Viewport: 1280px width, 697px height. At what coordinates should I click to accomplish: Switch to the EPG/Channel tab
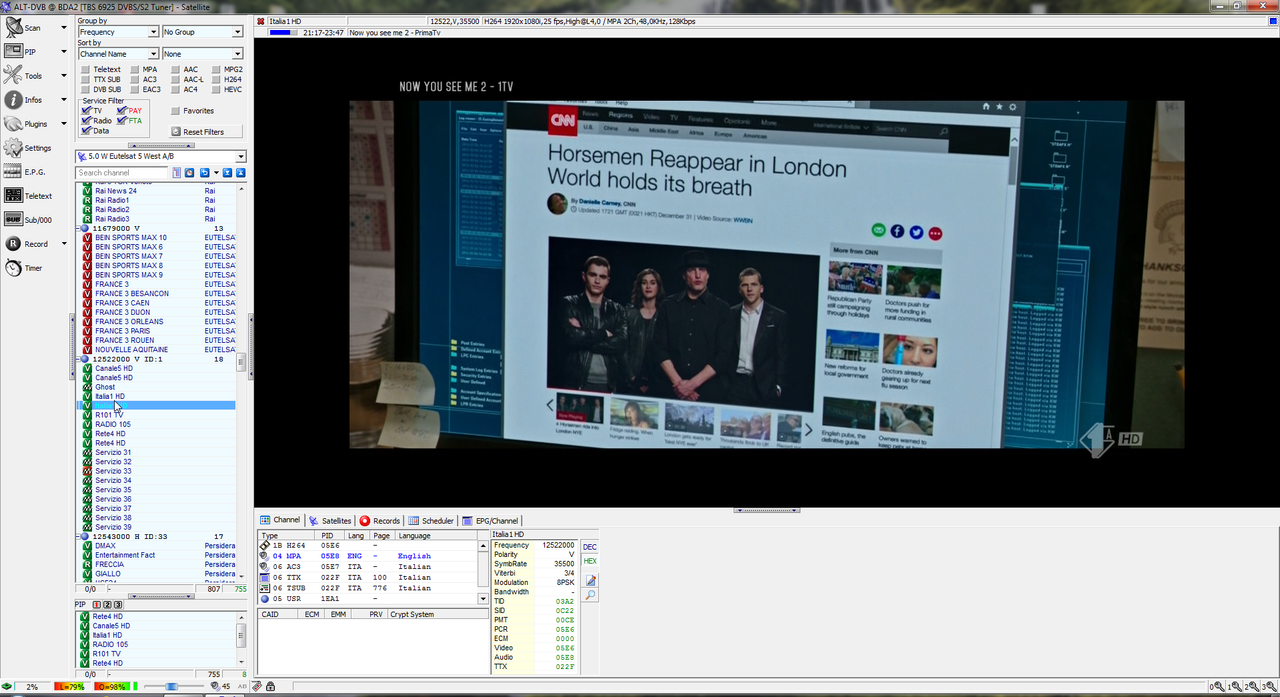[x=490, y=520]
